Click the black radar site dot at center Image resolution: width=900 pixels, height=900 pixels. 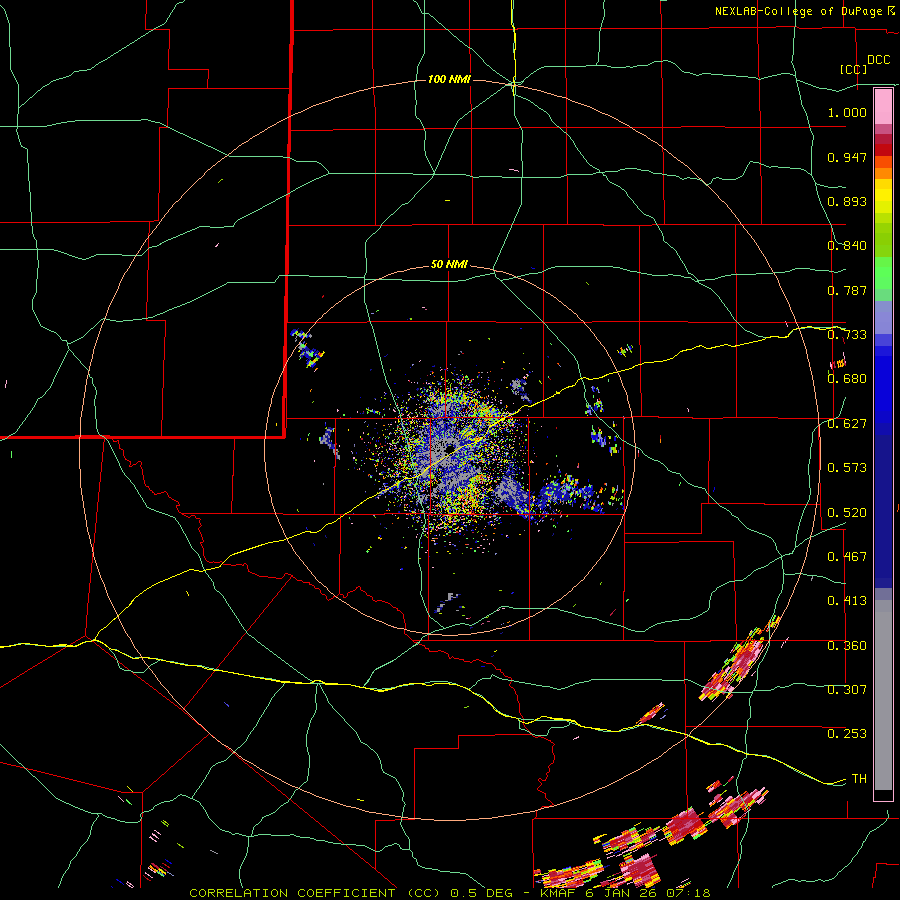[x=449, y=448]
